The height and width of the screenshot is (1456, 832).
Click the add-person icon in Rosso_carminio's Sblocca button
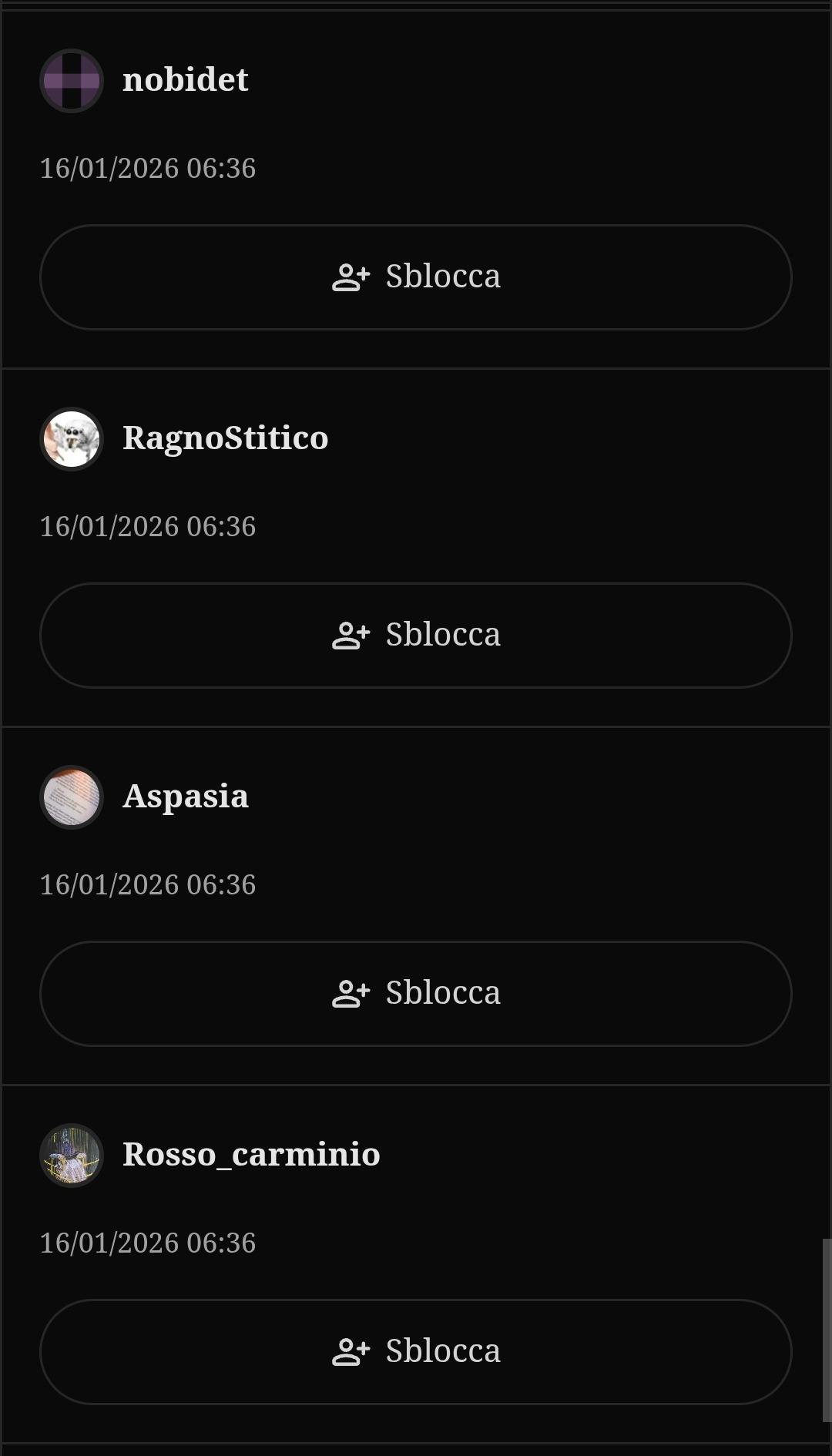351,1352
